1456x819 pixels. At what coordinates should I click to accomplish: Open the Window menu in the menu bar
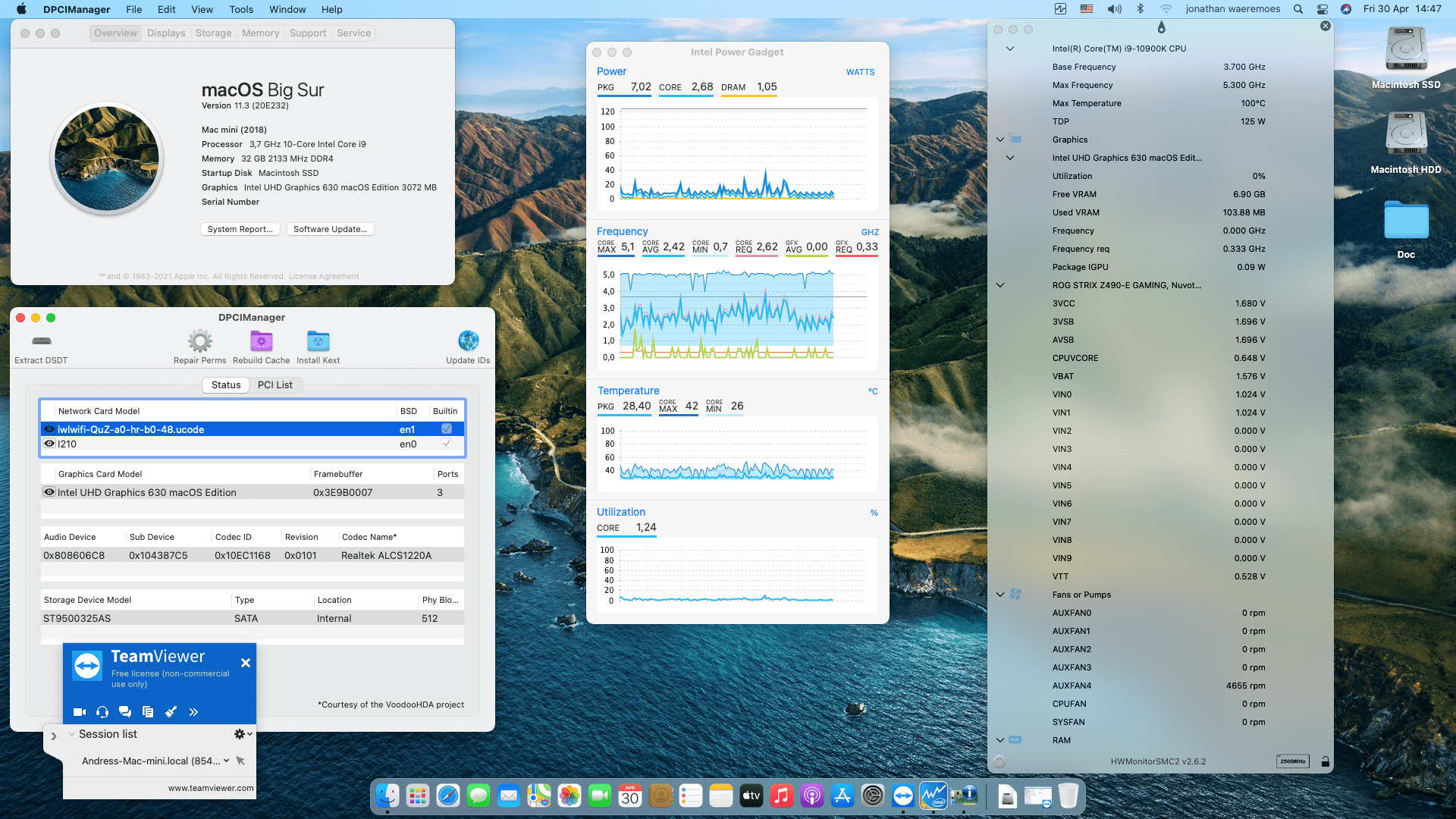(x=287, y=9)
